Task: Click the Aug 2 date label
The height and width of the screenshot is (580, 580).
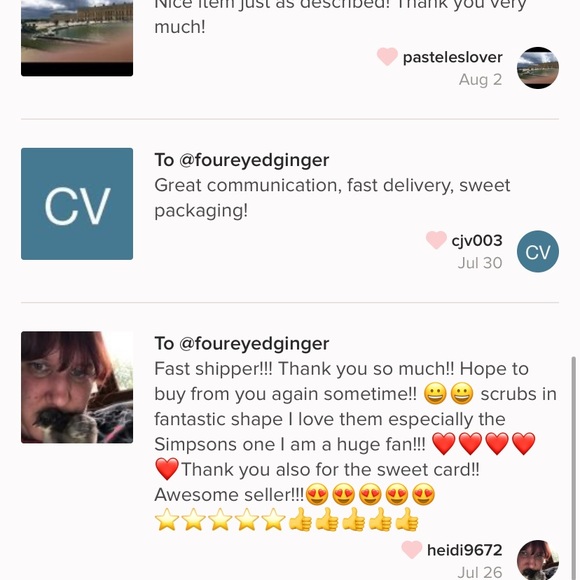Action: click(x=480, y=80)
